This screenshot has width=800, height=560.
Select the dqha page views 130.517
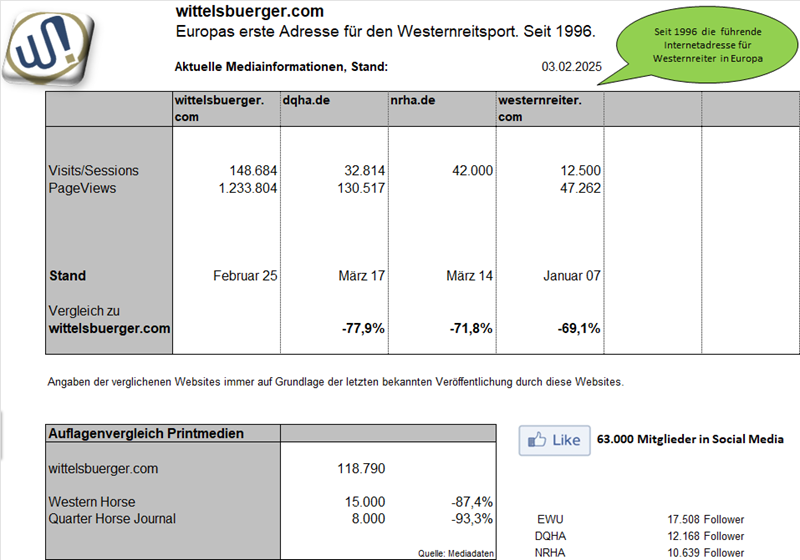coord(361,188)
